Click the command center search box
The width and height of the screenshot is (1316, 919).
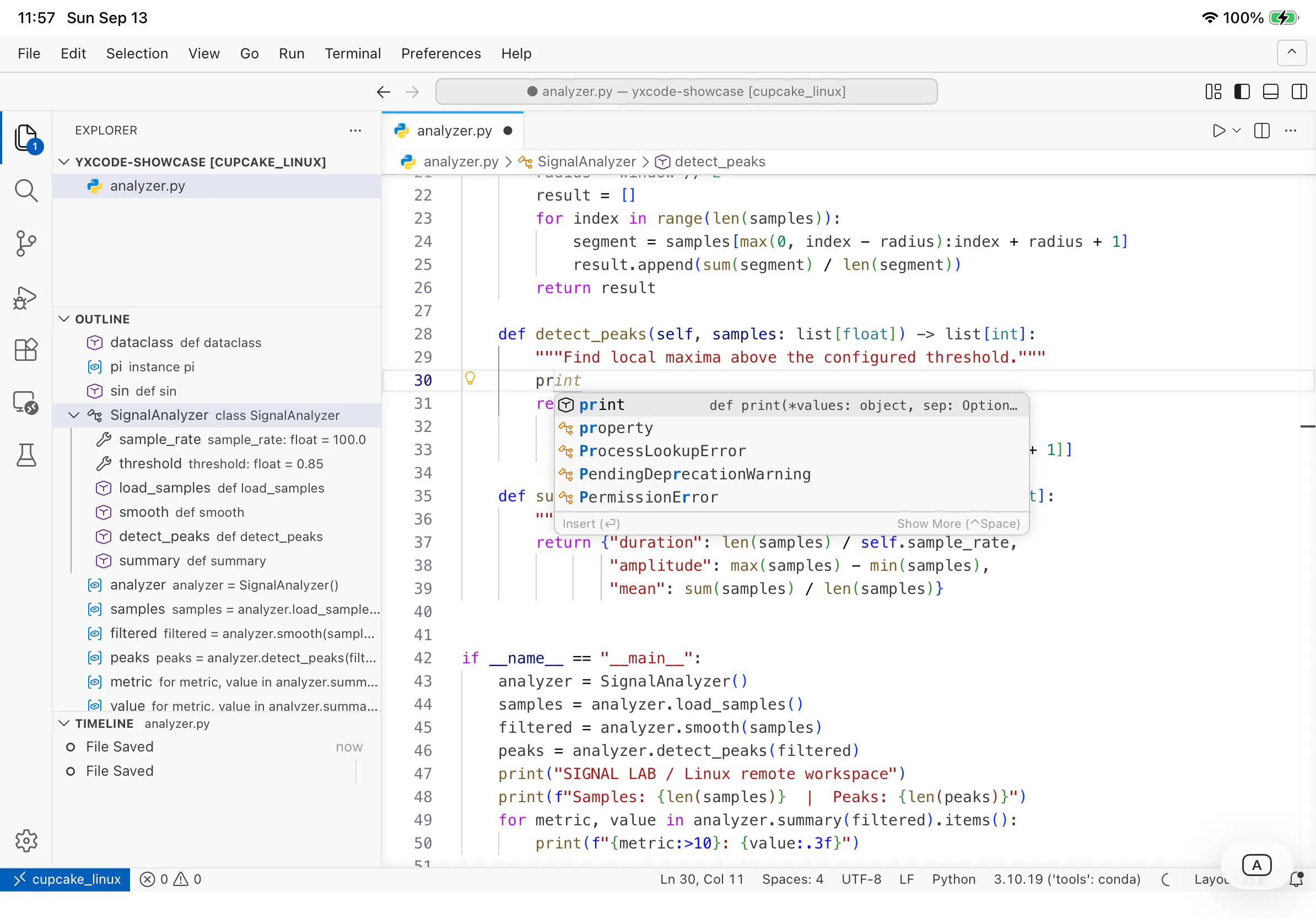686,91
